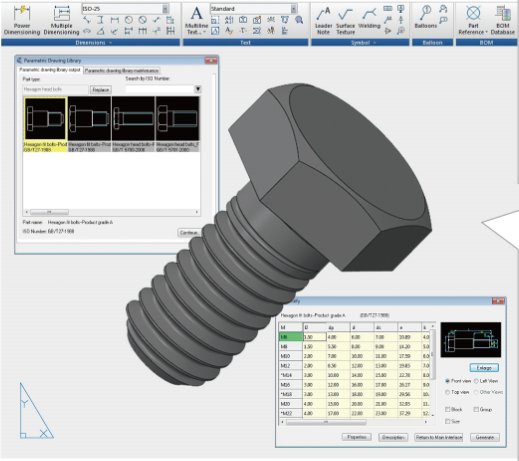
Task: Click the table-style icon at end of Dimensions top row
Action: click(170, 20)
